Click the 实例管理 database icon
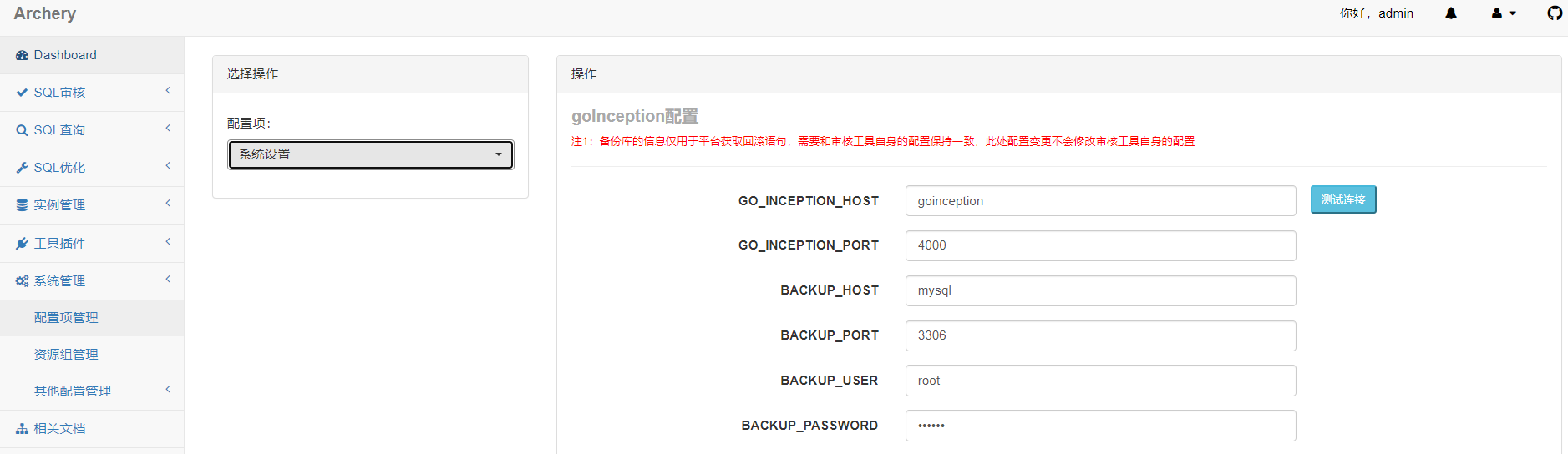This screenshot has height=454, width=1568. coord(22,205)
